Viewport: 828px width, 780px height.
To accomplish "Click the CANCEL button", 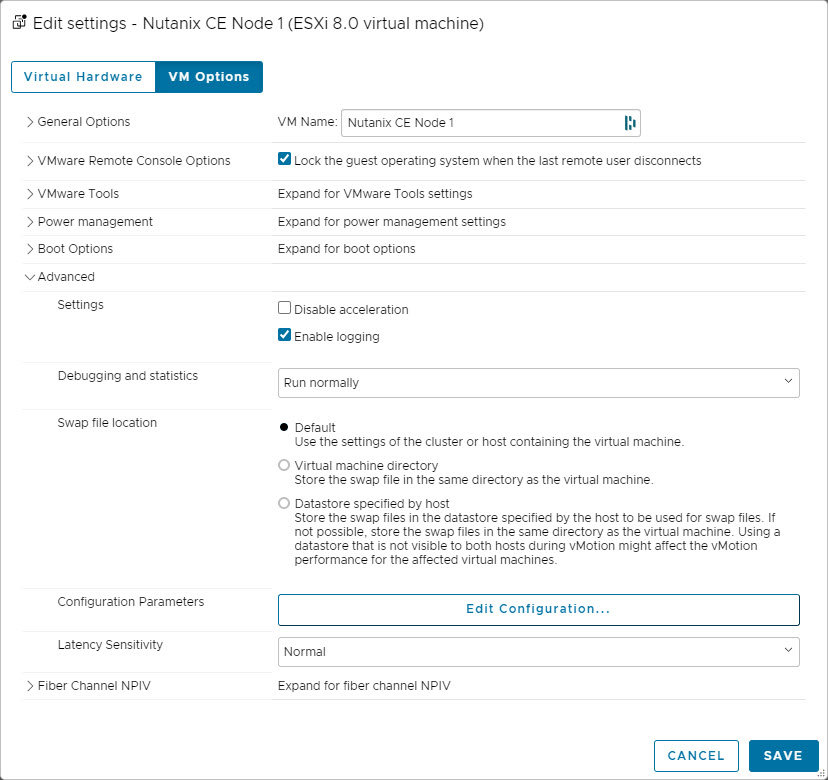I will (696, 756).
